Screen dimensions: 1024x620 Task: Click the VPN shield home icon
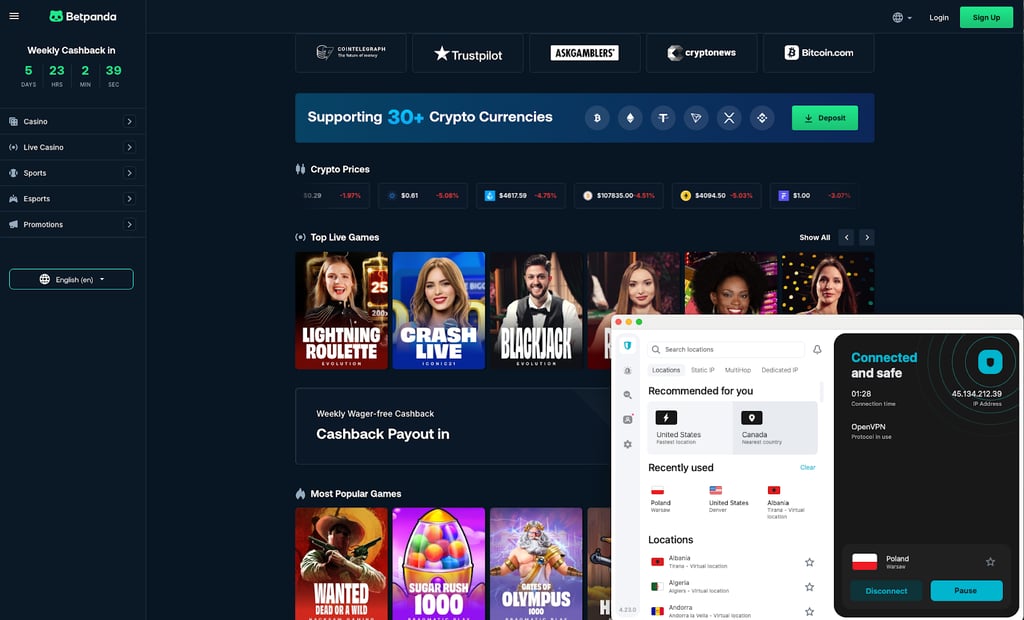pyautogui.click(x=628, y=346)
